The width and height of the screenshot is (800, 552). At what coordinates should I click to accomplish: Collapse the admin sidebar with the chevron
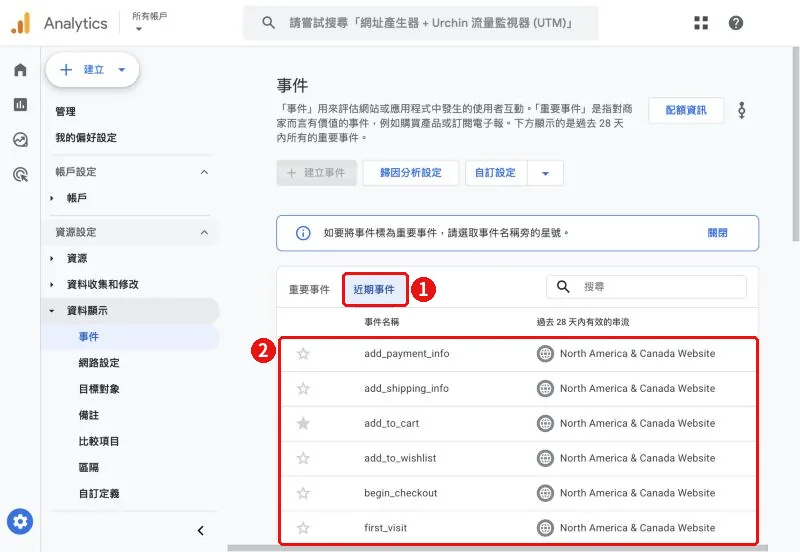(x=201, y=531)
